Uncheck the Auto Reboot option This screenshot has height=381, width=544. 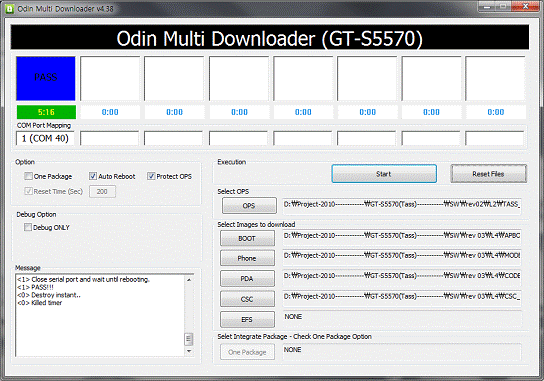coord(93,176)
